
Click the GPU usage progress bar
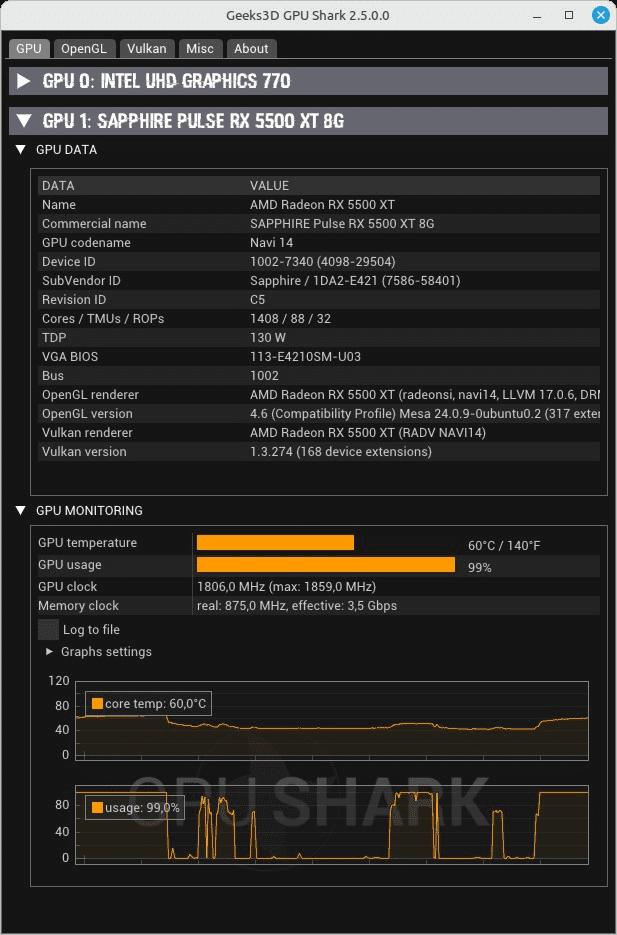(x=325, y=565)
